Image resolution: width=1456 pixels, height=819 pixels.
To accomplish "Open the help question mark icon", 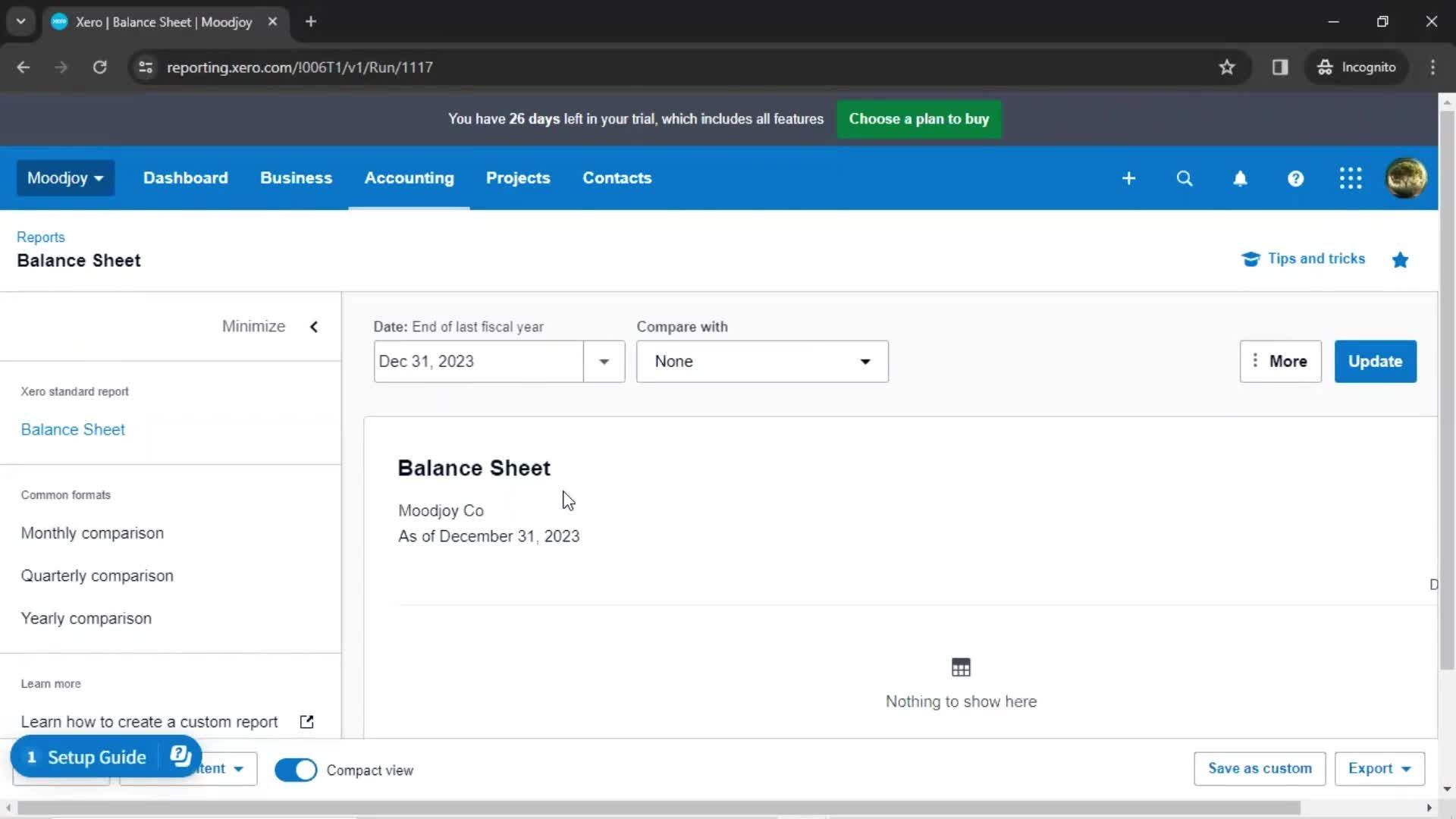I will click(1295, 178).
